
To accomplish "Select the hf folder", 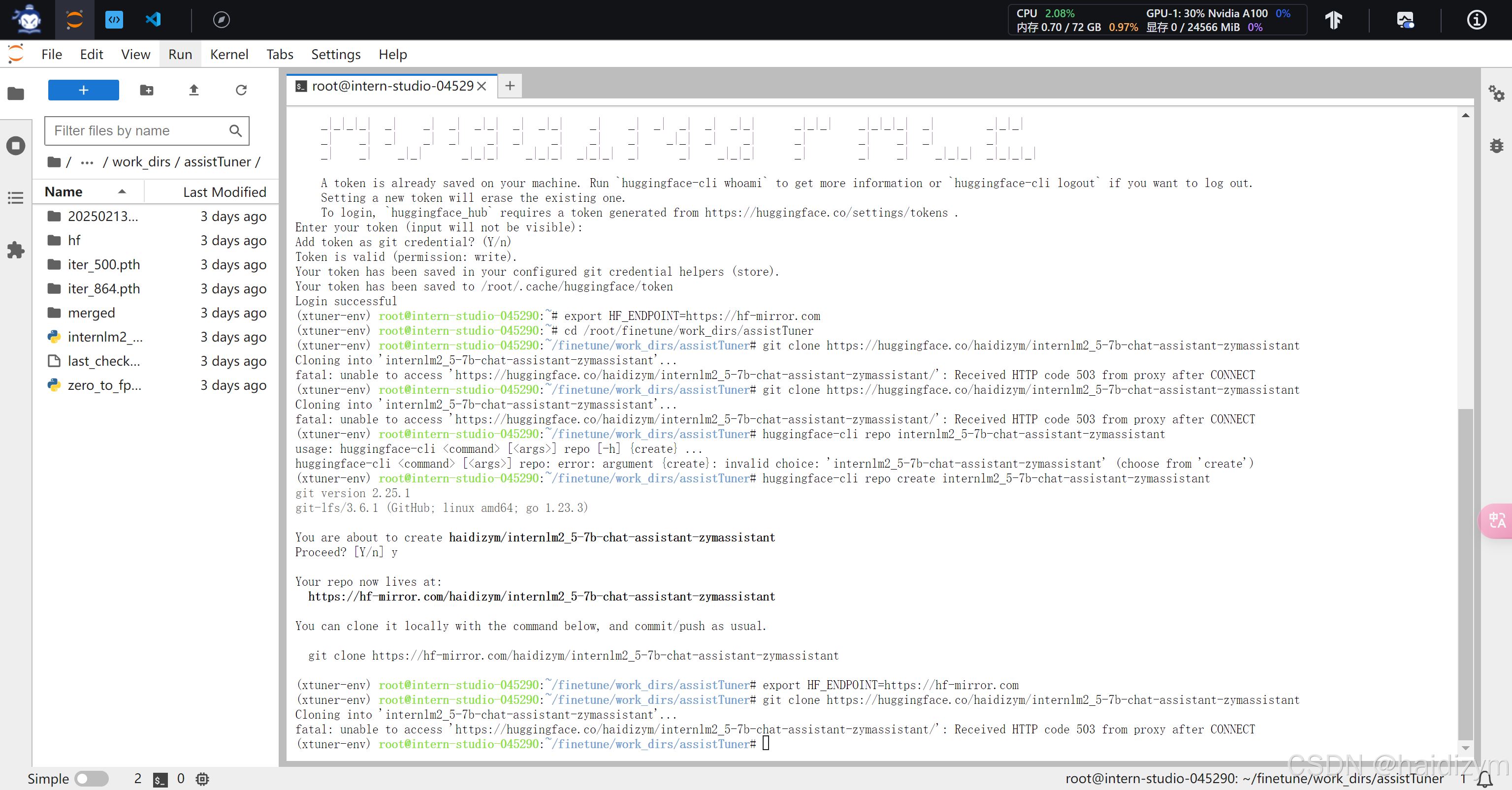I will pos(156,241).
